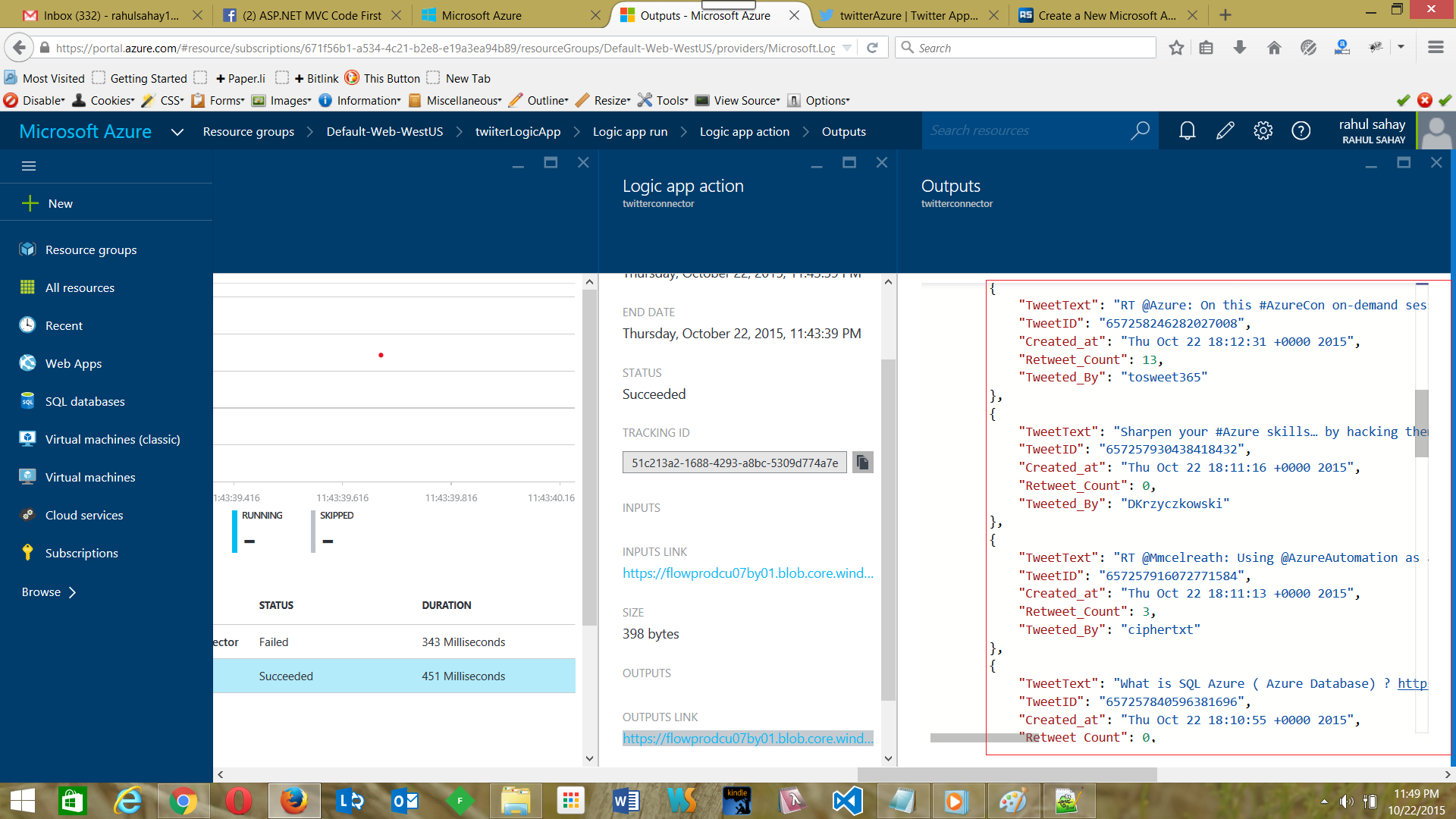Open the Images toolbar dropdown
The image size is (1456, 819).
[x=282, y=100]
